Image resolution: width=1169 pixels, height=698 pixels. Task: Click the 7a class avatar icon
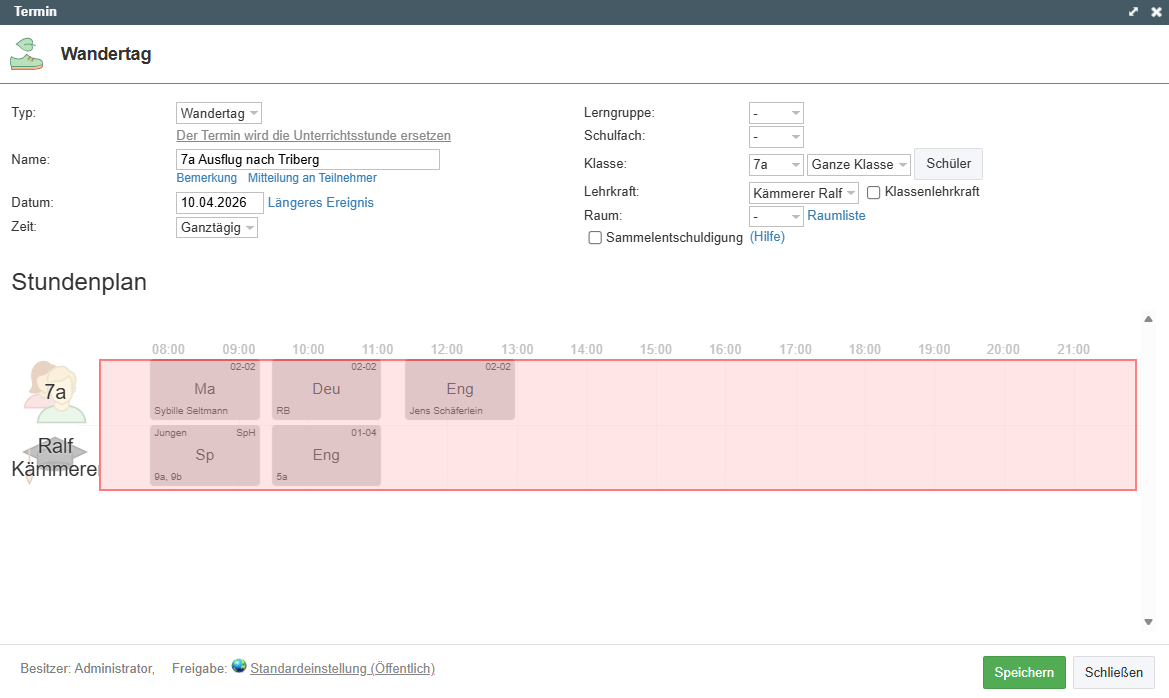pos(55,391)
